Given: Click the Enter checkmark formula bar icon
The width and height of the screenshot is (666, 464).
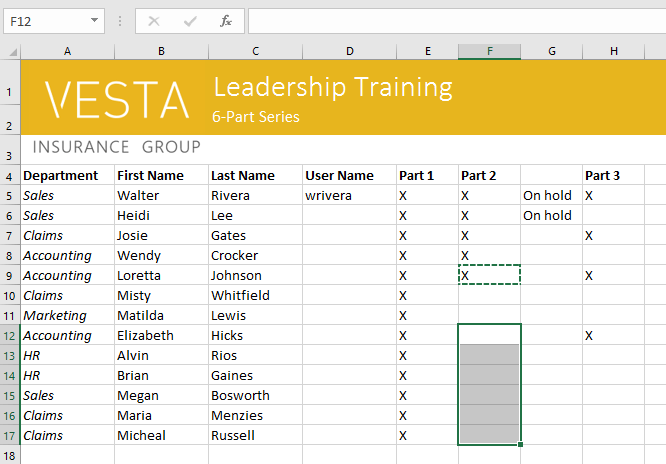Looking at the screenshot, I should tap(190, 20).
